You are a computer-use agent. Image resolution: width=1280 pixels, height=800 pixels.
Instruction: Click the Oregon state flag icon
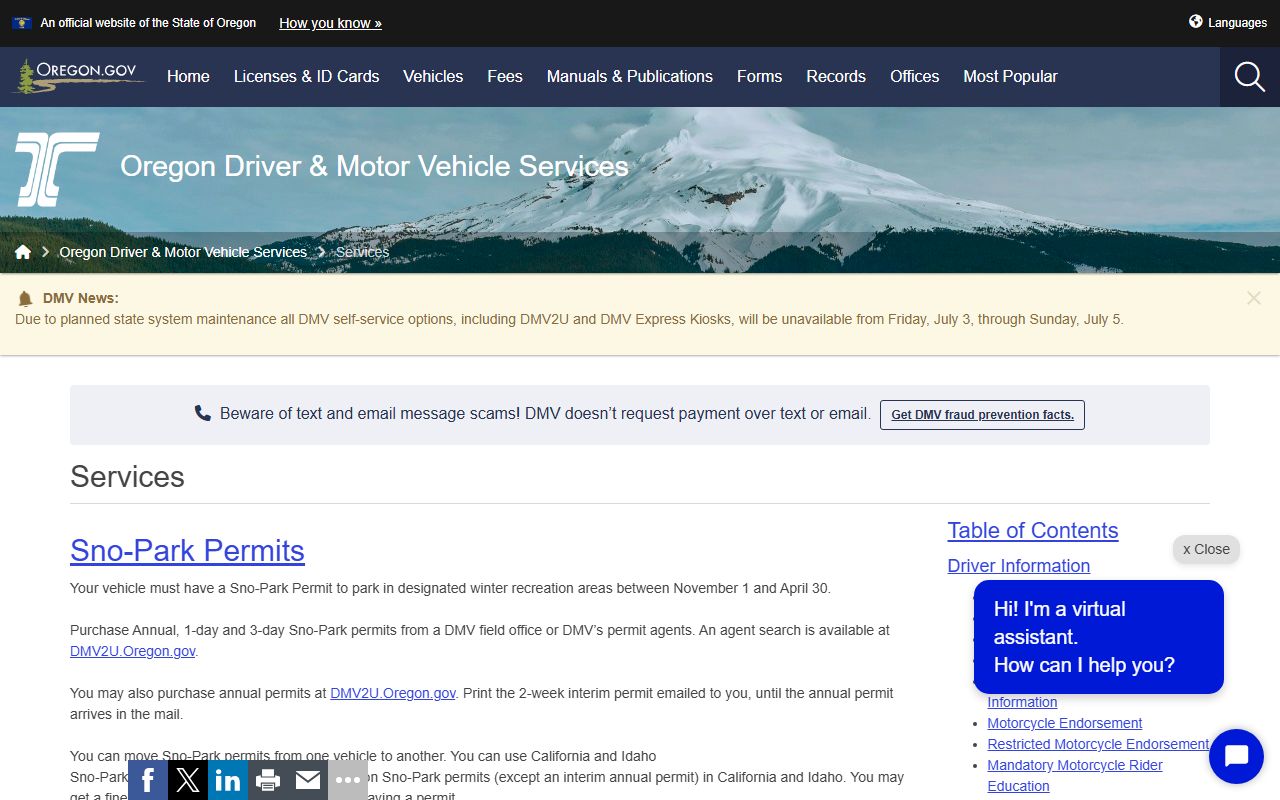pos(21,23)
